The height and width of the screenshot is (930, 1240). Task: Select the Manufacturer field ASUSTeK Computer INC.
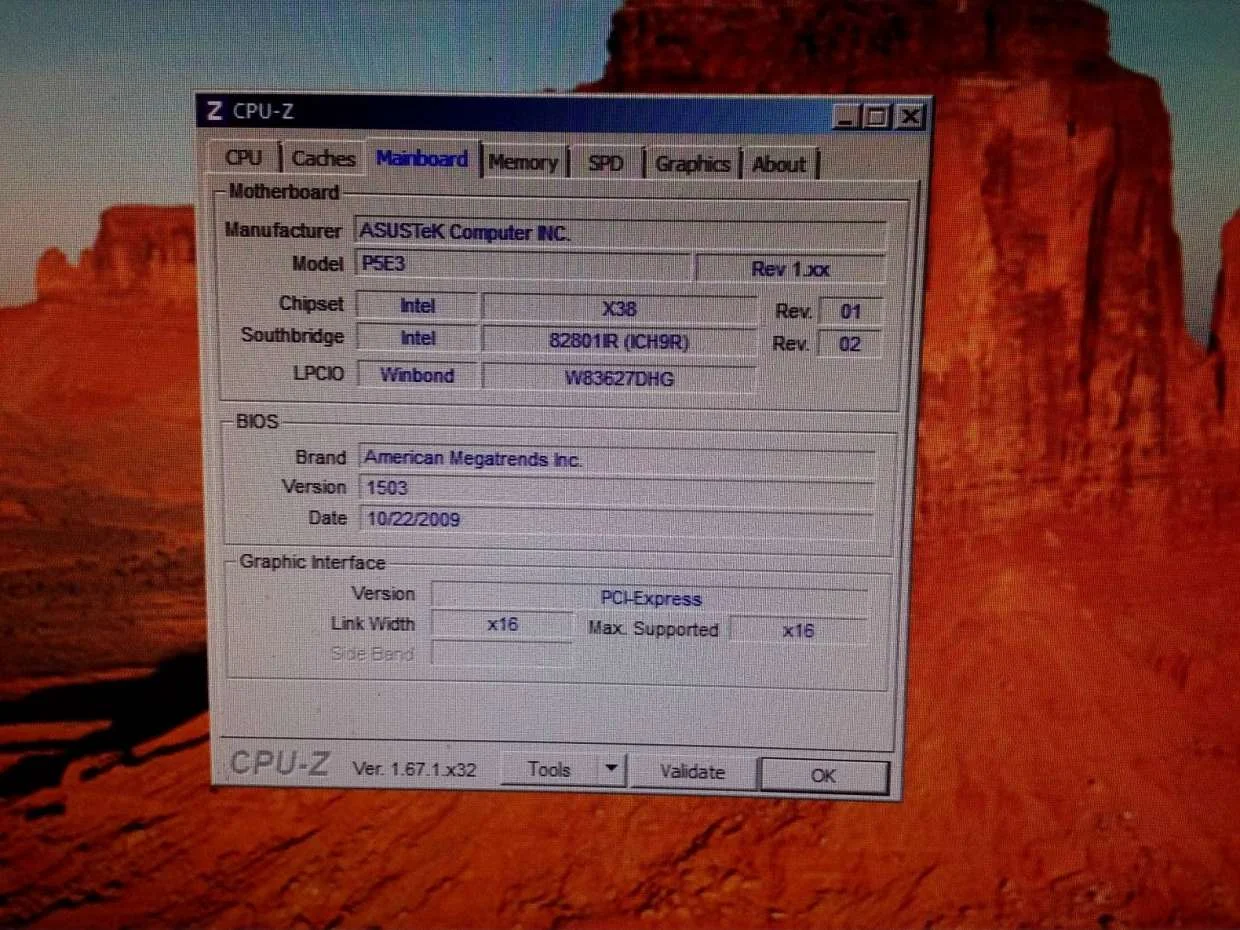pyautogui.click(x=621, y=233)
